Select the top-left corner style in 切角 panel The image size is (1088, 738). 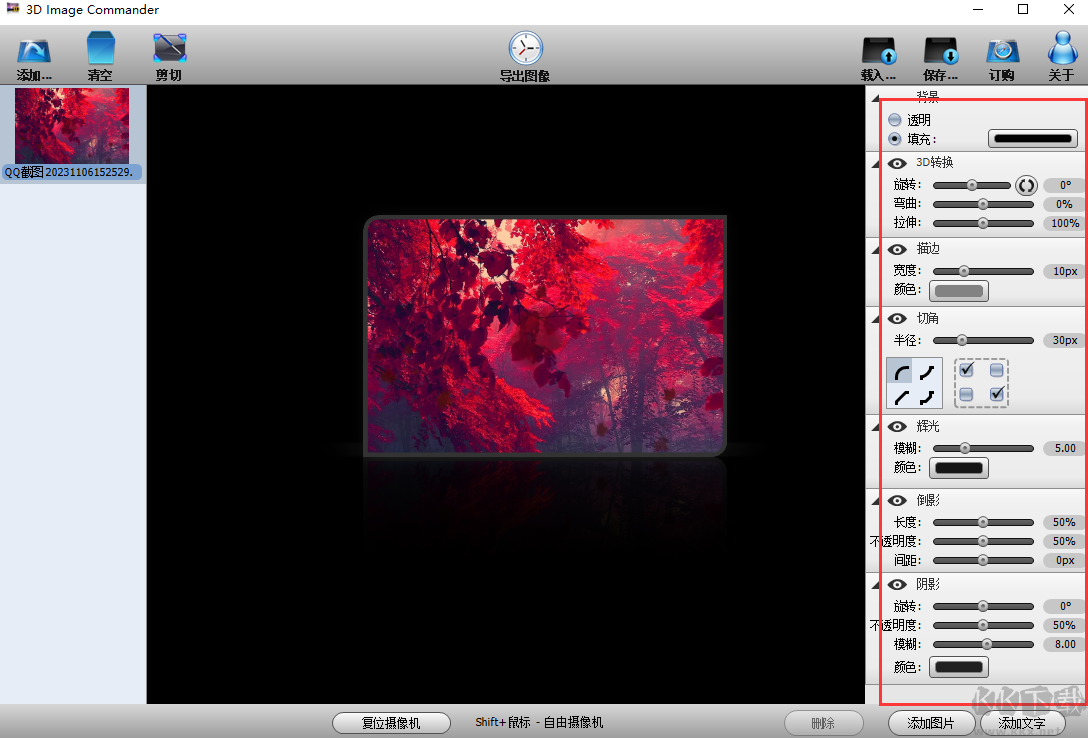coord(901,369)
